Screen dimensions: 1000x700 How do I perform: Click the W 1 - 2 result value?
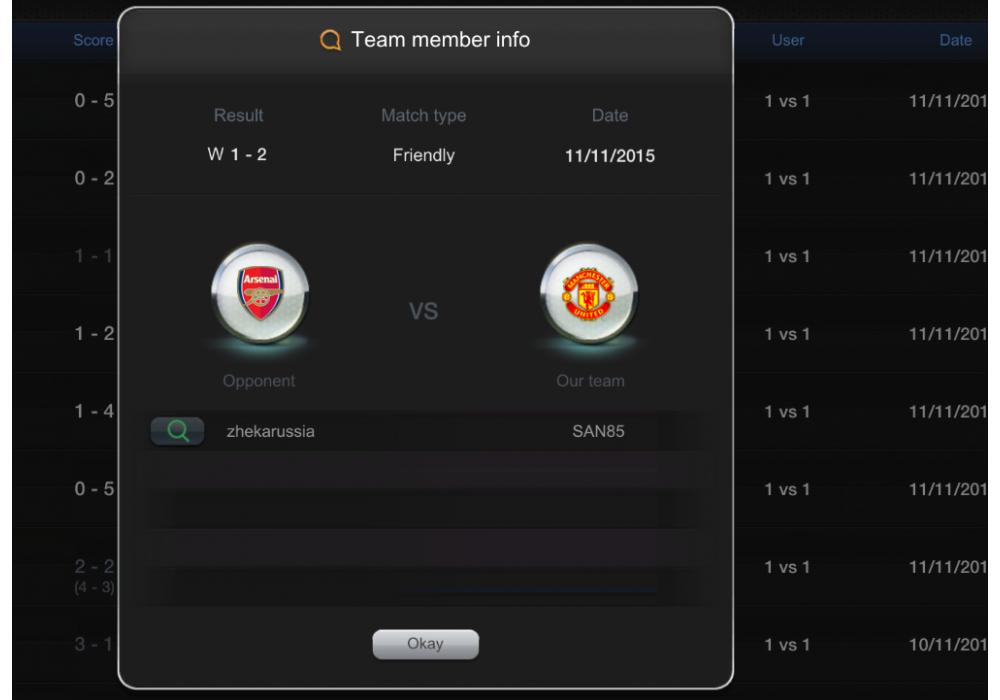click(237, 154)
